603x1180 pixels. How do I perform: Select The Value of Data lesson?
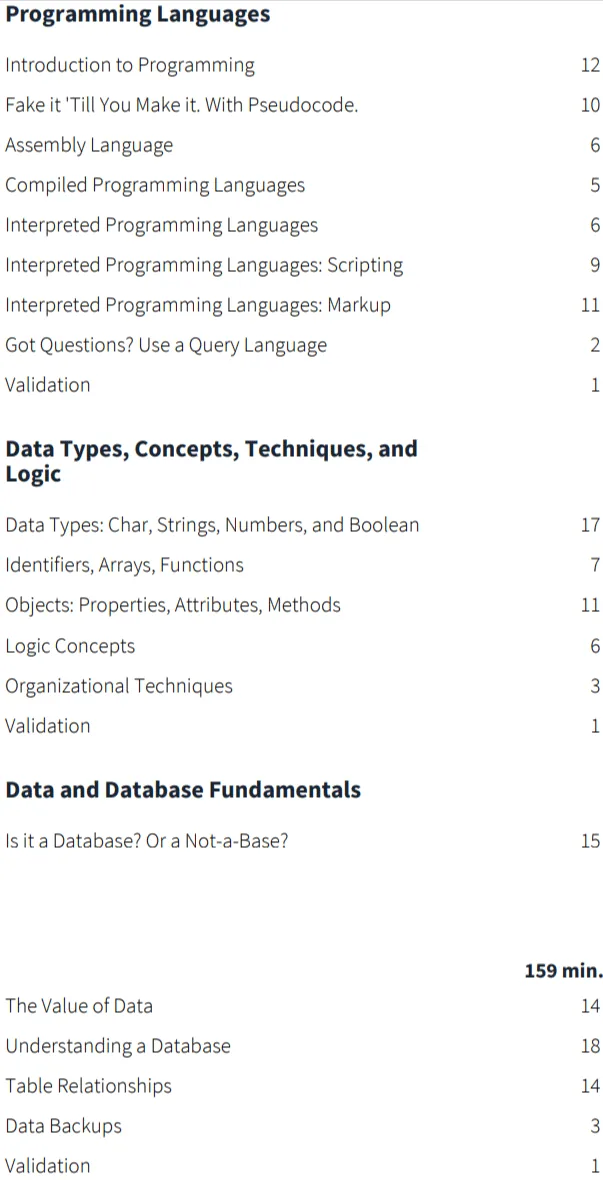point(78,1005)
